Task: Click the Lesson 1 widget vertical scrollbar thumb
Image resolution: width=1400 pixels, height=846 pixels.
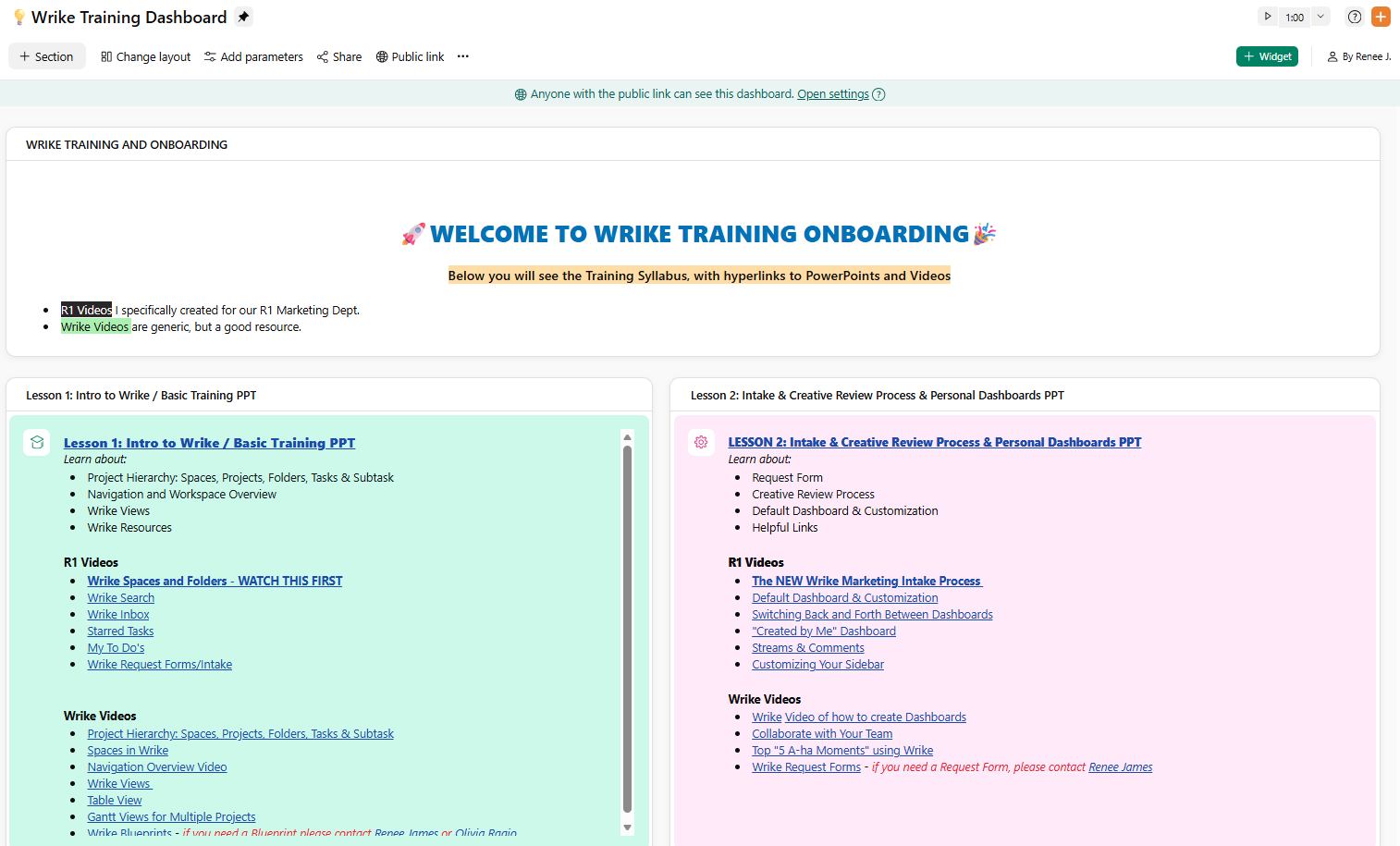Action: [627, 629]
